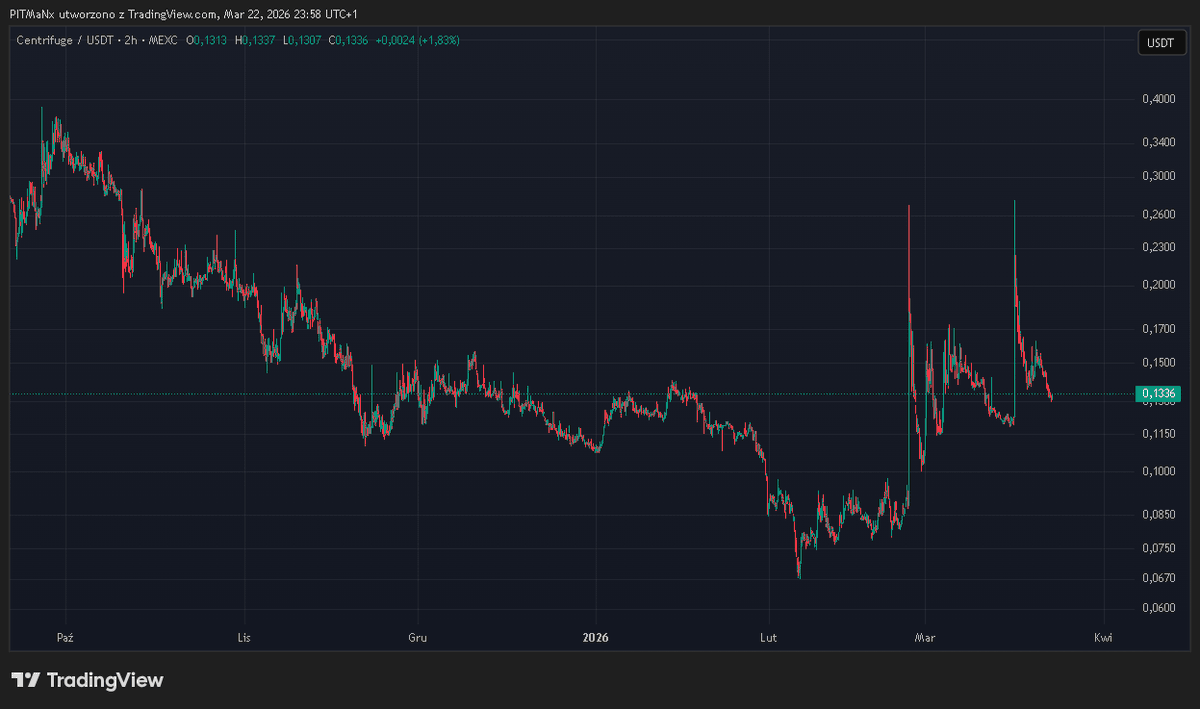Screen dimensions: 1200x709
Task: Click the 0,2000 price axis label
Action: (x=1159, y=285)
